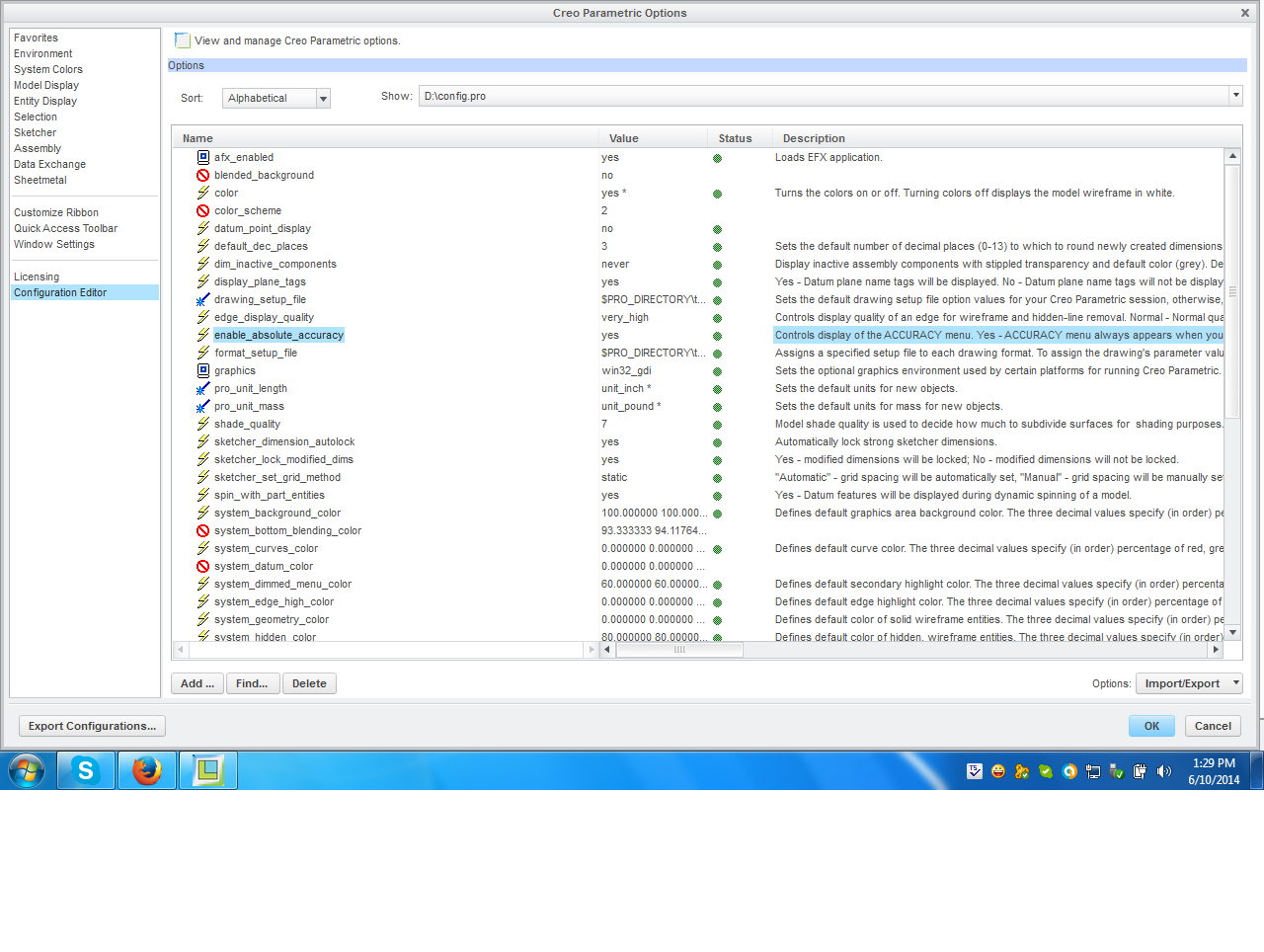Click the very_high value of edge_display_quality
Viewport: 1264px width, 952px height.
click(x=625, y=317)
